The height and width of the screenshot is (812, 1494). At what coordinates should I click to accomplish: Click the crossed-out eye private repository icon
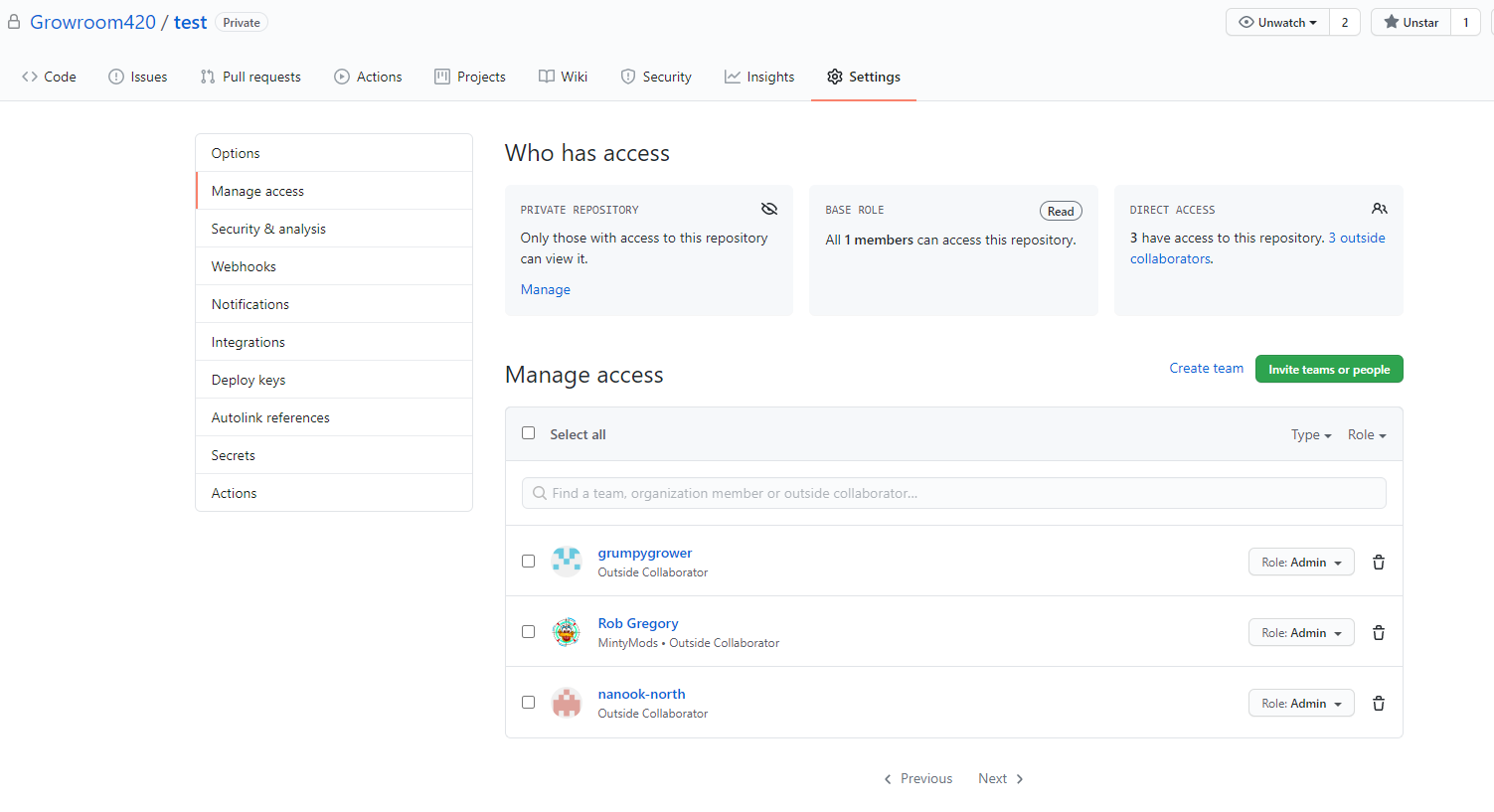[768, 209]
